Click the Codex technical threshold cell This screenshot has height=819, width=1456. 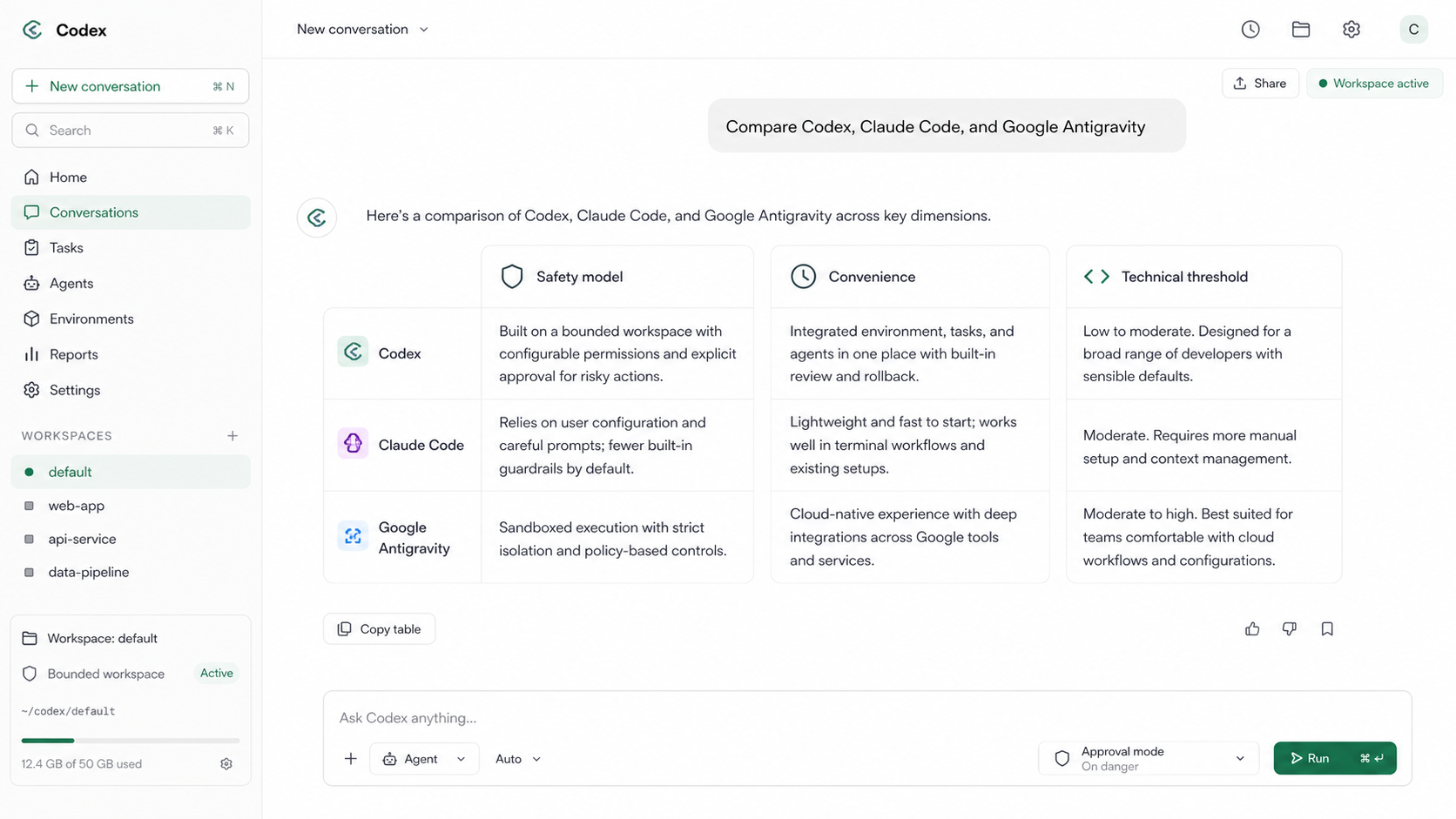coord(1203,353)
